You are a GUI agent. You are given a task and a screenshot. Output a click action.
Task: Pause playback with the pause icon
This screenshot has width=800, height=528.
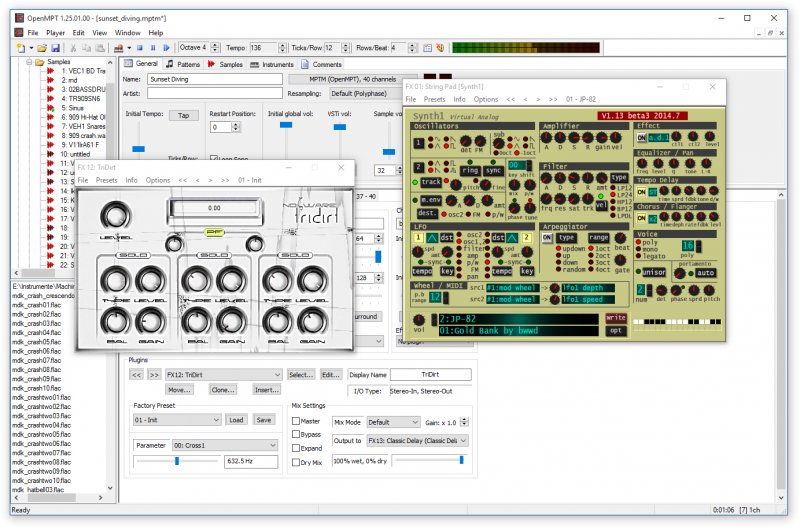pos(153,48)
